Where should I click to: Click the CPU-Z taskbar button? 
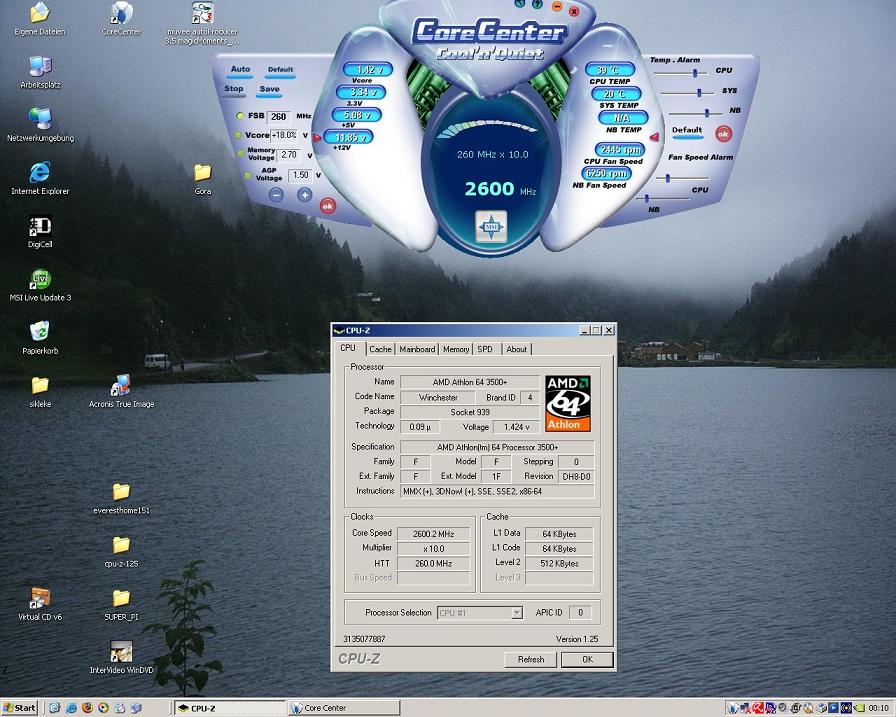click(229, 708)
